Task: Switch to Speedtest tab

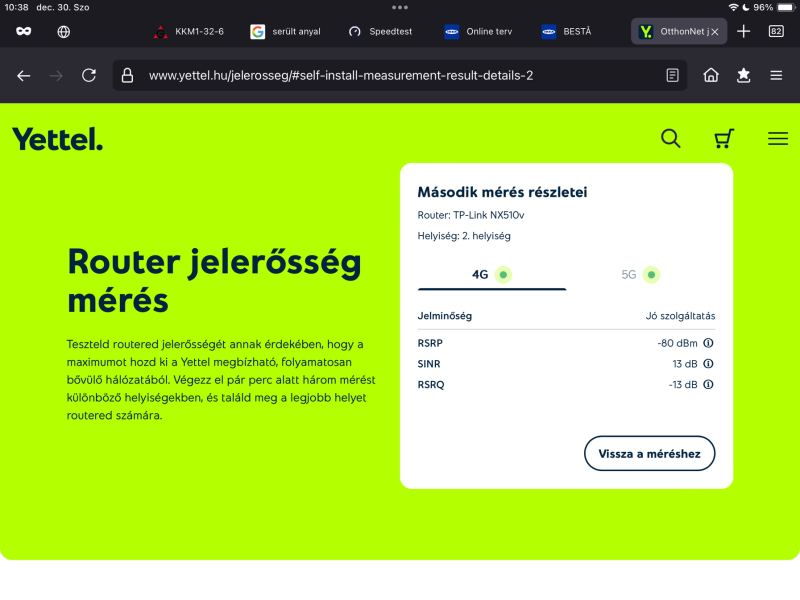Action: (381, 32)
